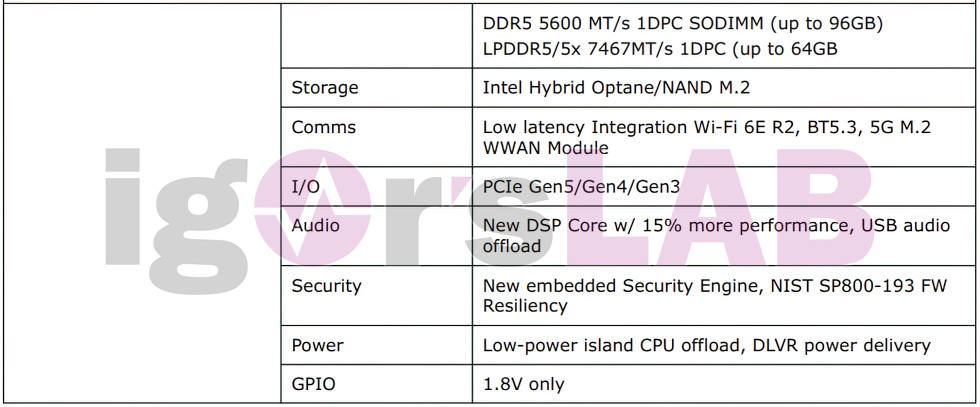The height and width of the screenshot is (407, 980).
Task: Select the Power row label
Action: 318,345
